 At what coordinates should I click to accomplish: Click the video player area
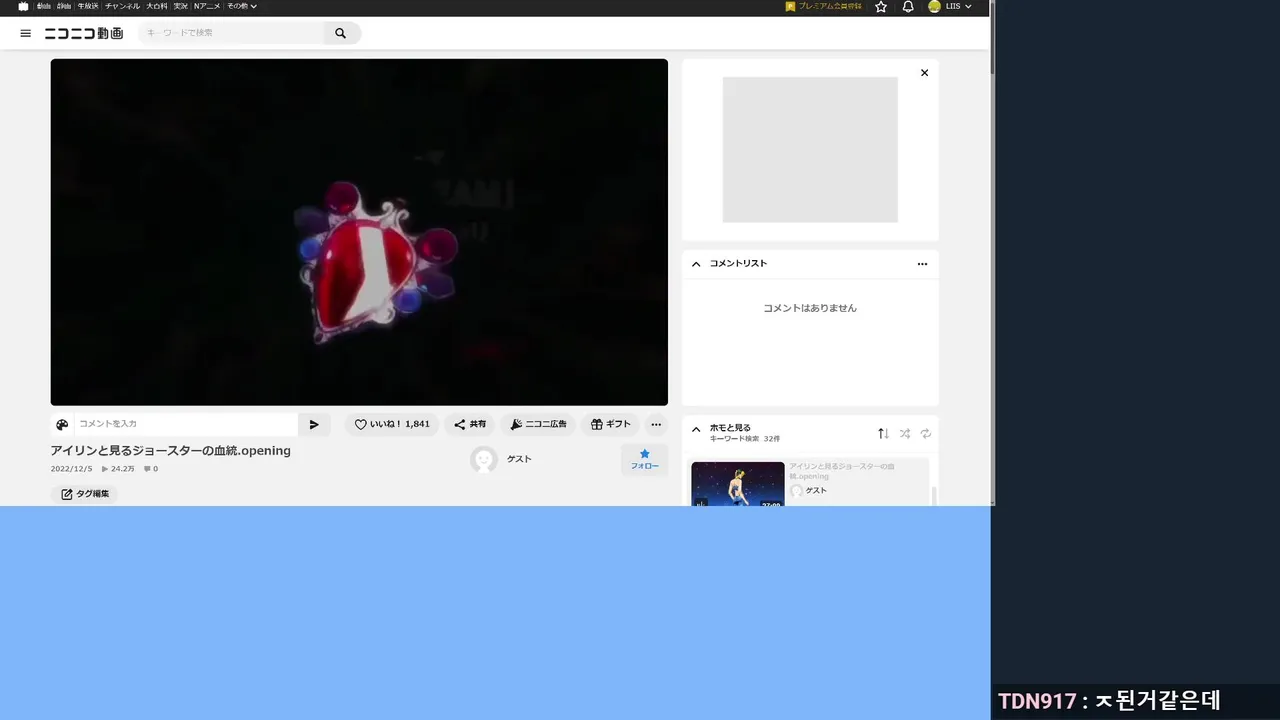(359, 232)
